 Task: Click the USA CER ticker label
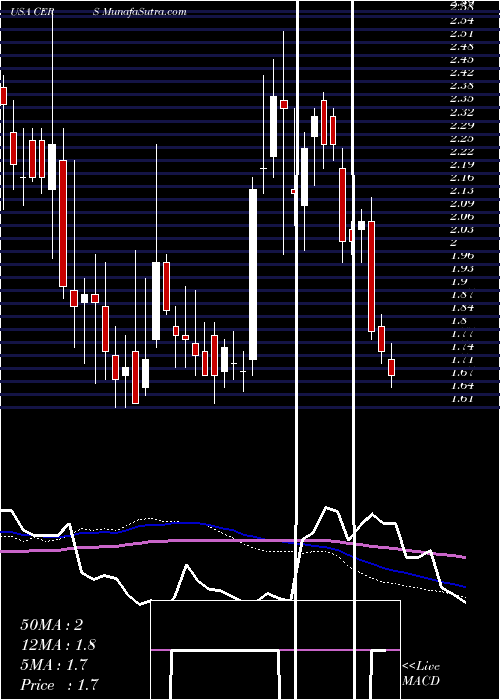click(x=33, y=12)
